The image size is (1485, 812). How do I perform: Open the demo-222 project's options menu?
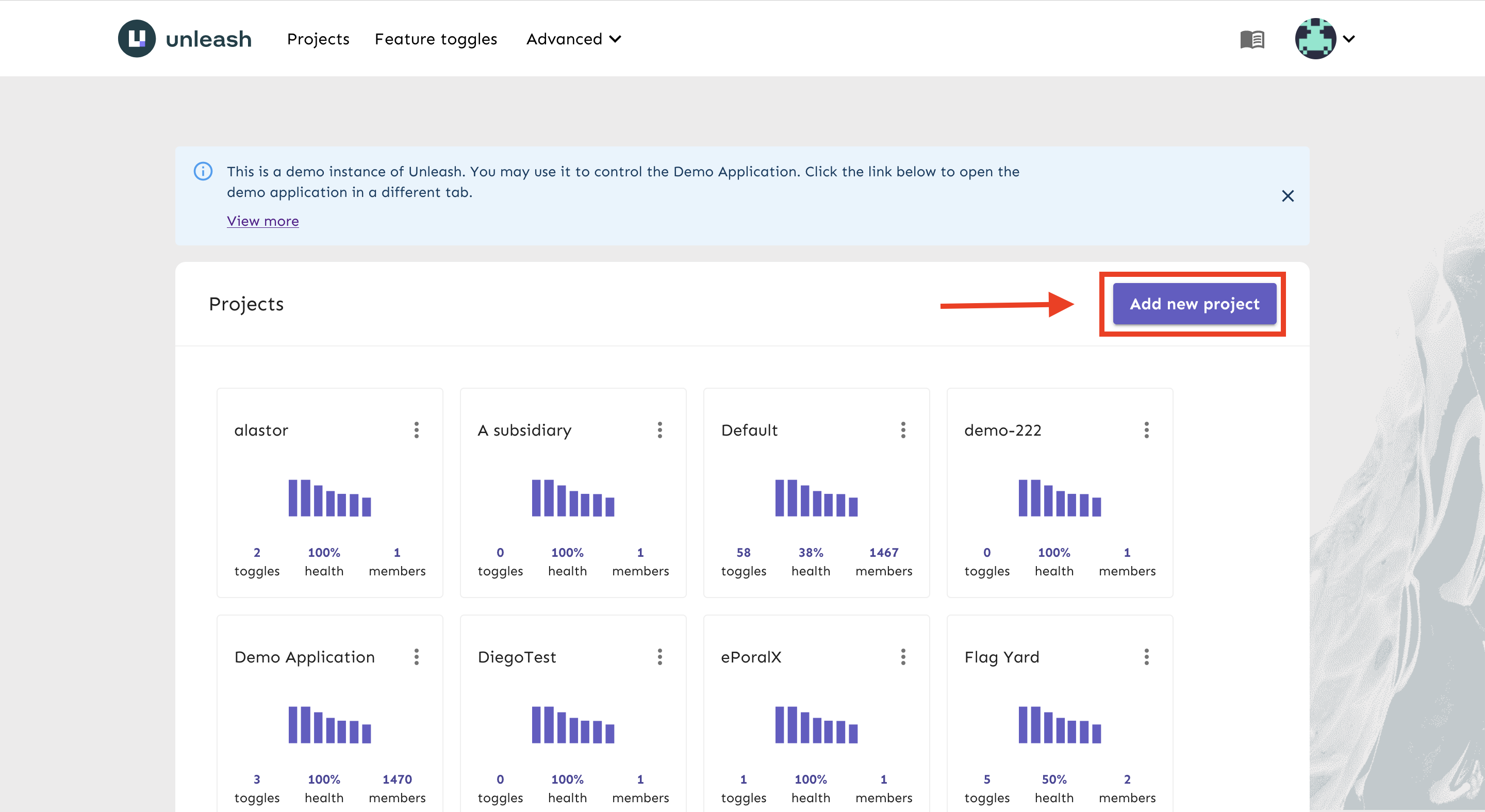click(x=1146, y=430)
